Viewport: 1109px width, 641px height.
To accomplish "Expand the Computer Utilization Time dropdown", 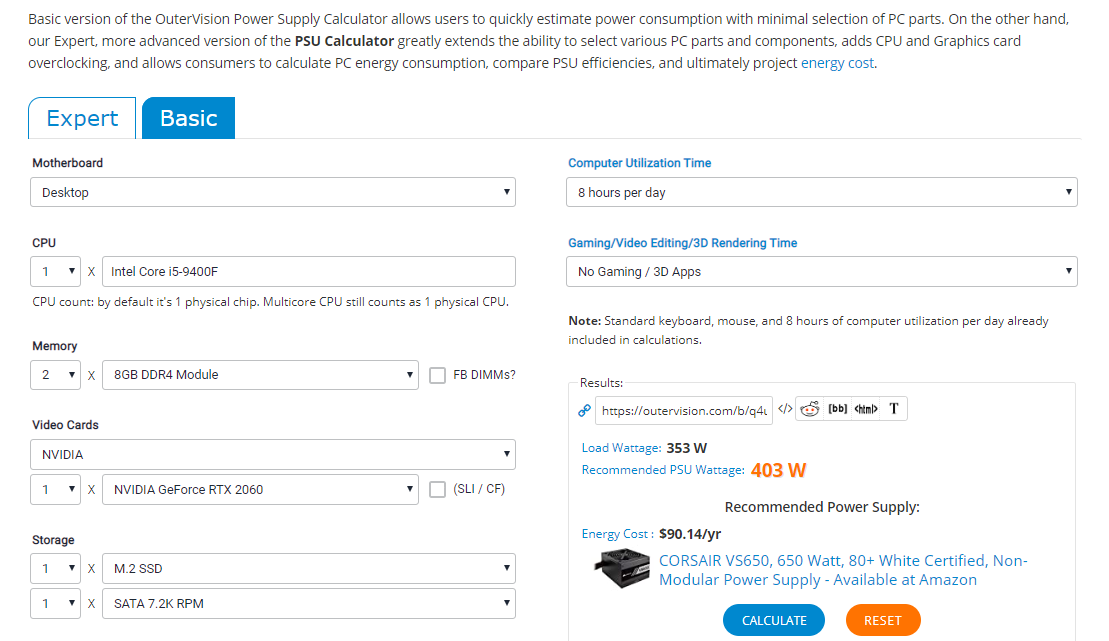I will (822, 192).
